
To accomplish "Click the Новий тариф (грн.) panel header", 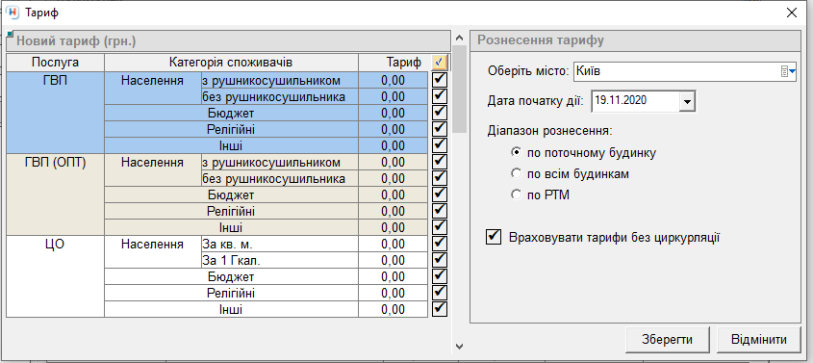I will tap(228, 40).
